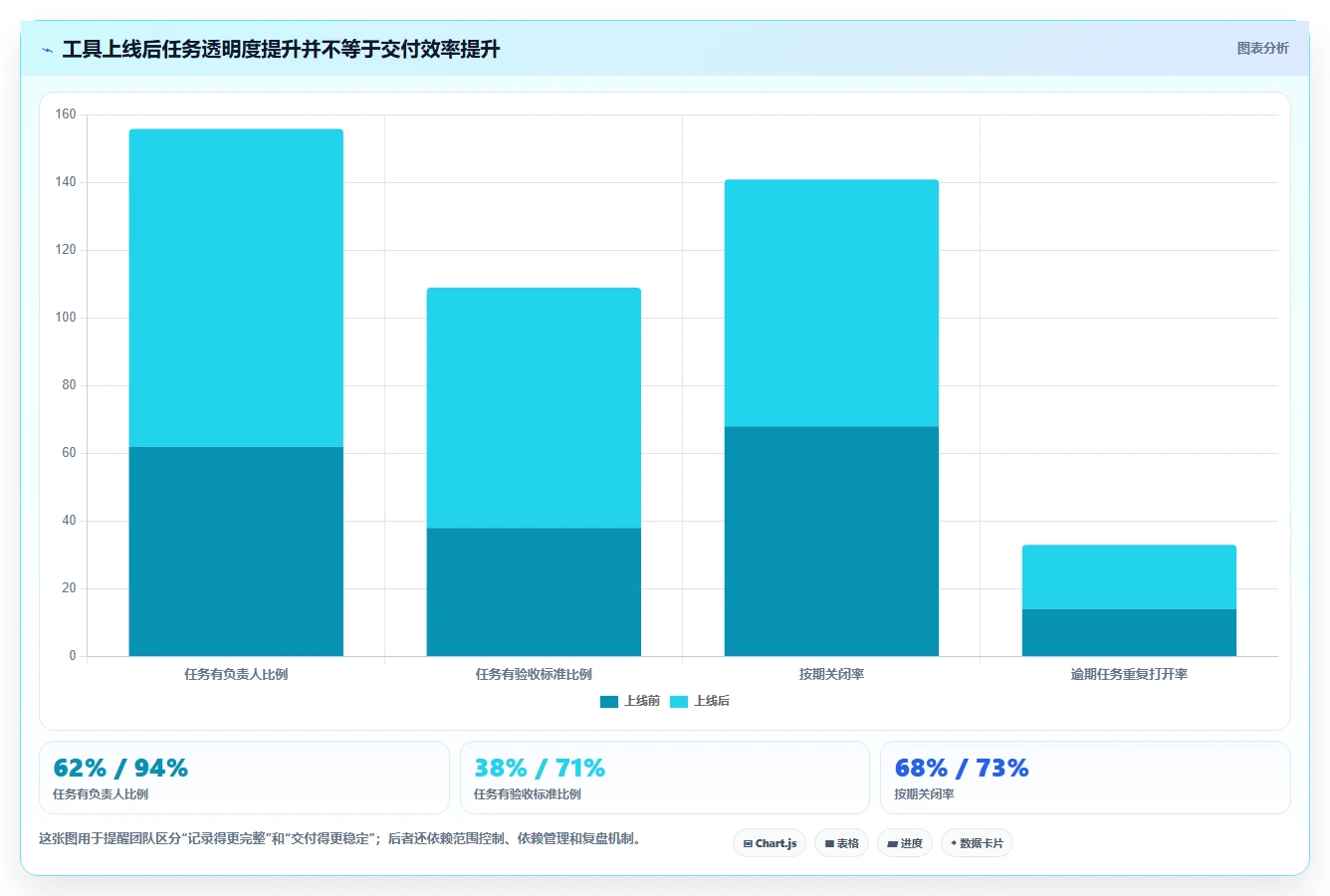Click the x-axis label 任务有验收标准比例
This screenshot has height=896, width=1330.
click(x=534, y=674)
